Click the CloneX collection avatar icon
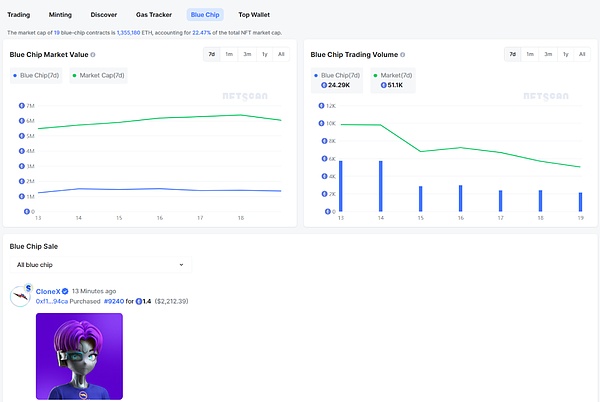Viewport: 600px width, 402px height. pos(21,297)
